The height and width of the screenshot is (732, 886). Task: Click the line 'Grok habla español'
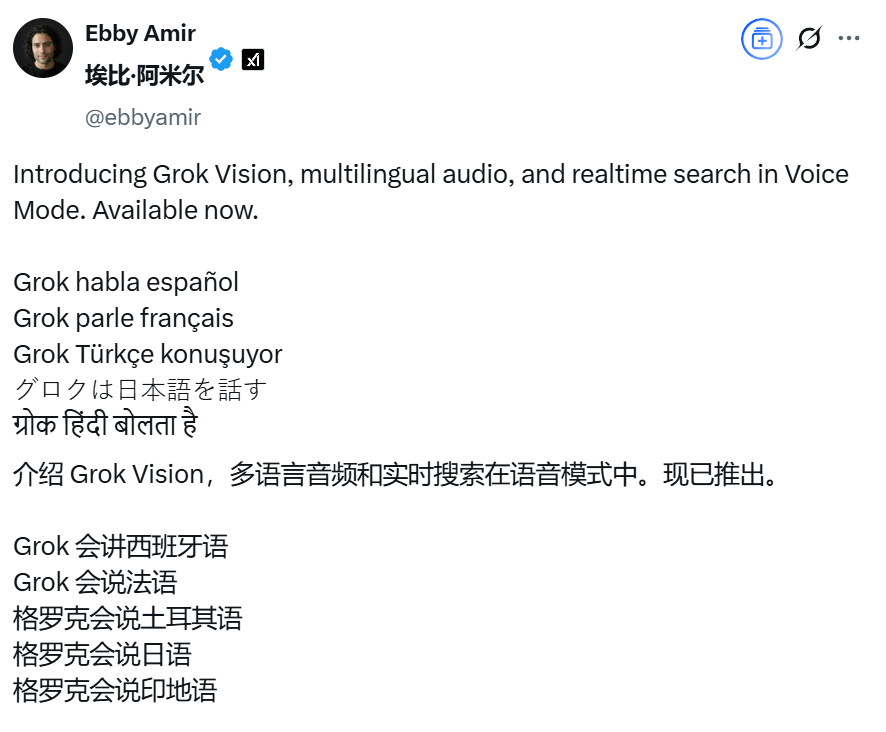(126, 283)
